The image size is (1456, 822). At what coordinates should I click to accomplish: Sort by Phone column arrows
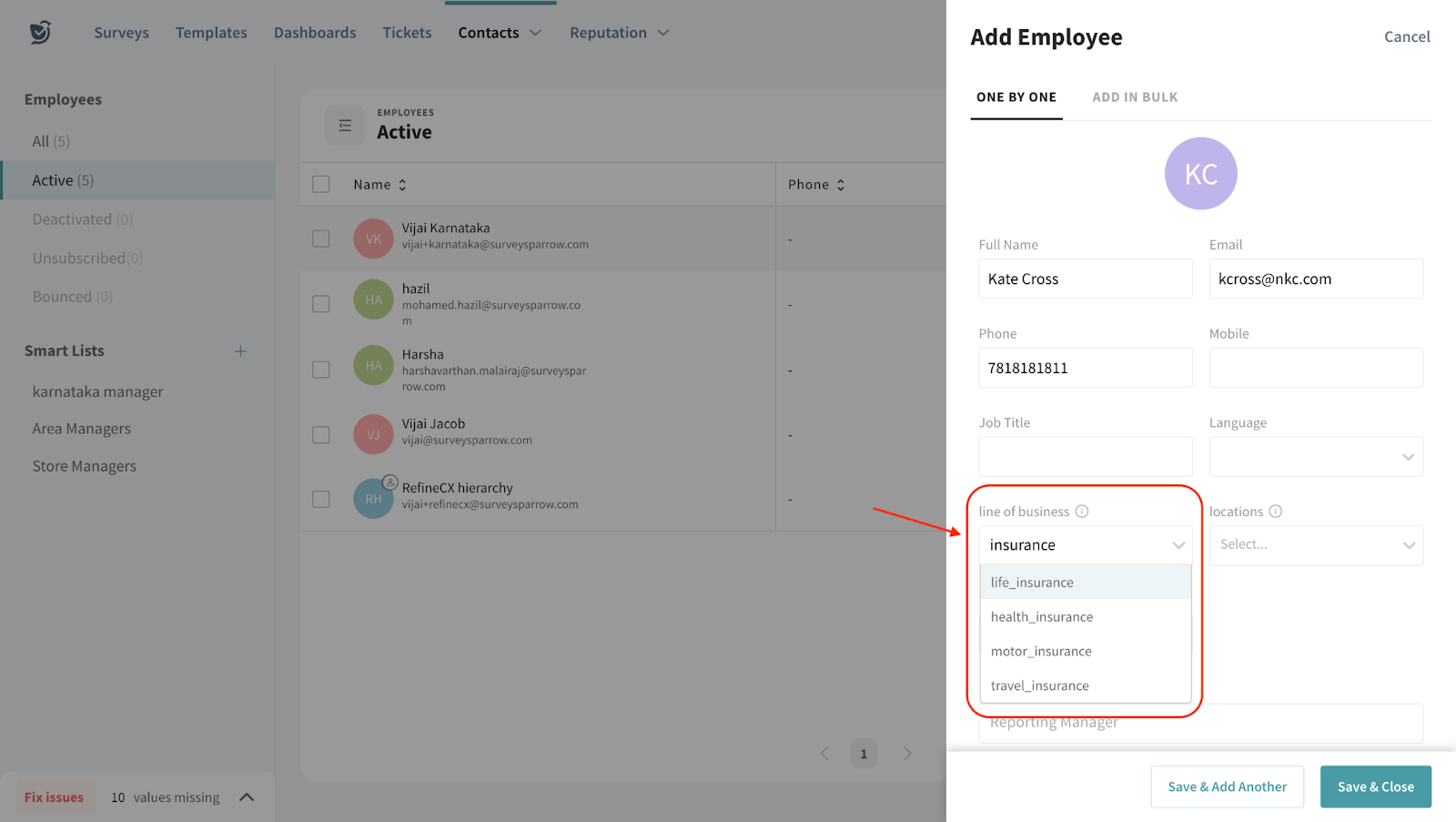point(841,185)
